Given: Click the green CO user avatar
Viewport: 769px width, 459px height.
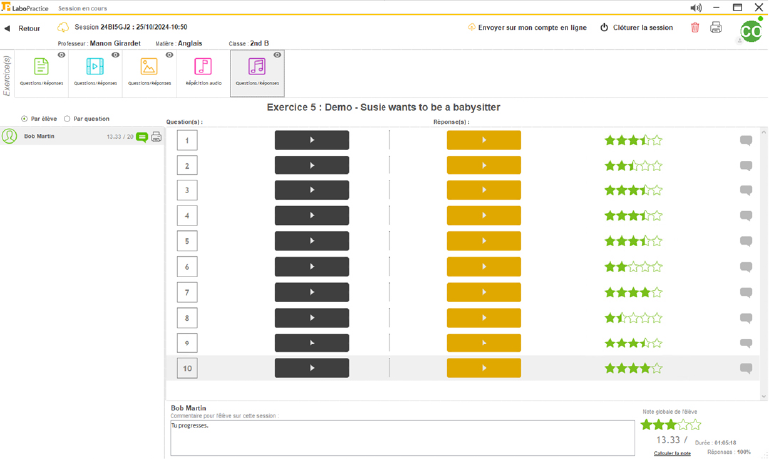Looking at the screenshot, I should pyautogui.click(x=751, y=31).
